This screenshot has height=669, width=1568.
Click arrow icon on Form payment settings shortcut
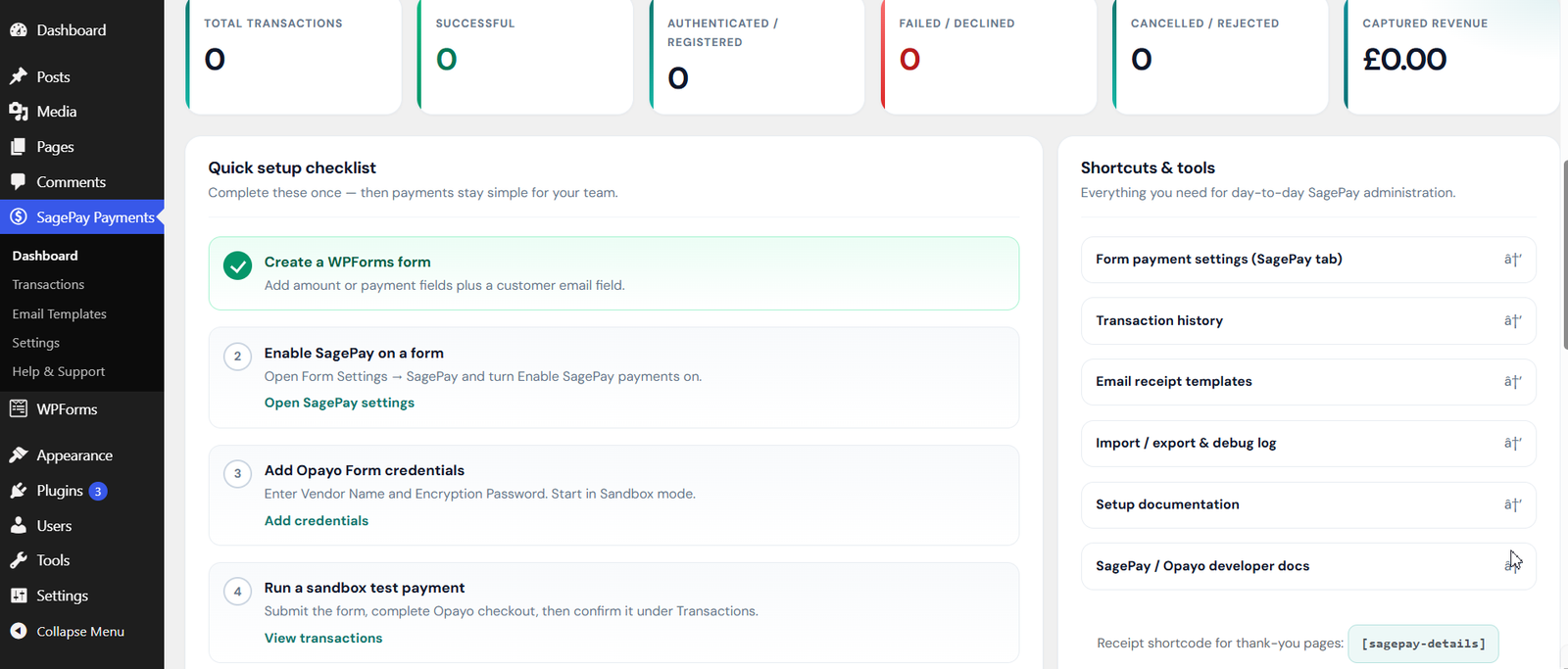(1512, 260)
